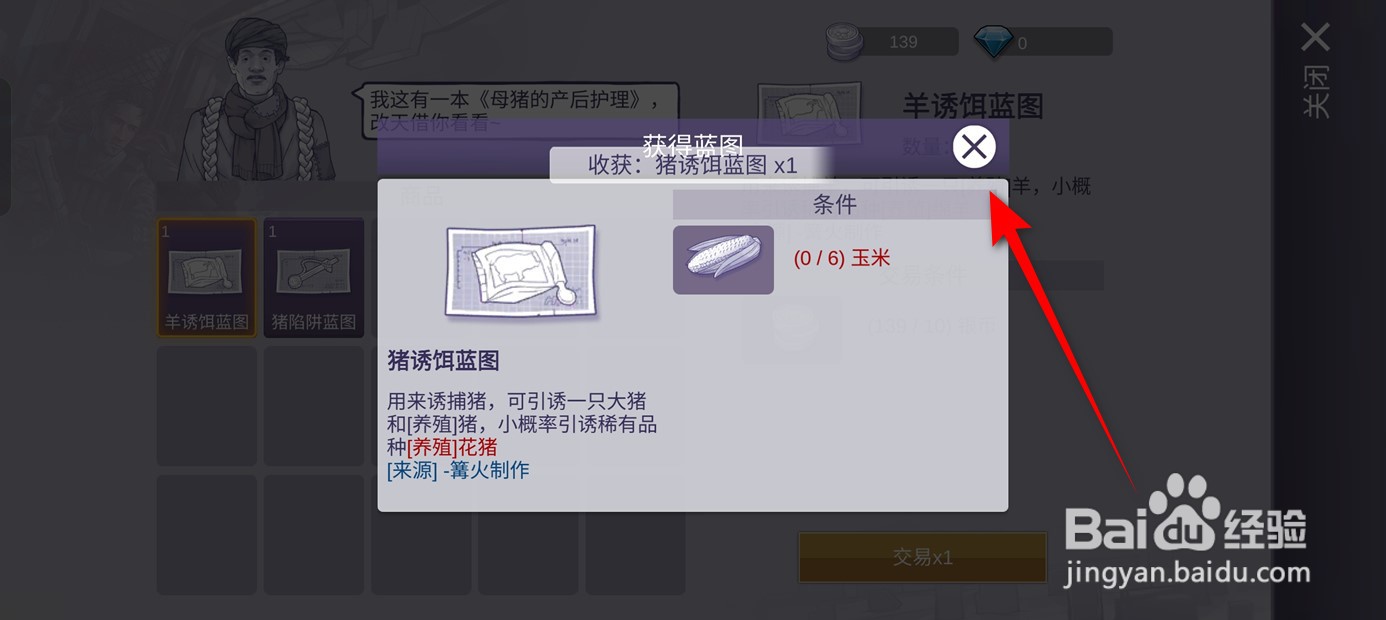
Task: Tap the merchant's speech bubble
Action: (x=516, y=111)
